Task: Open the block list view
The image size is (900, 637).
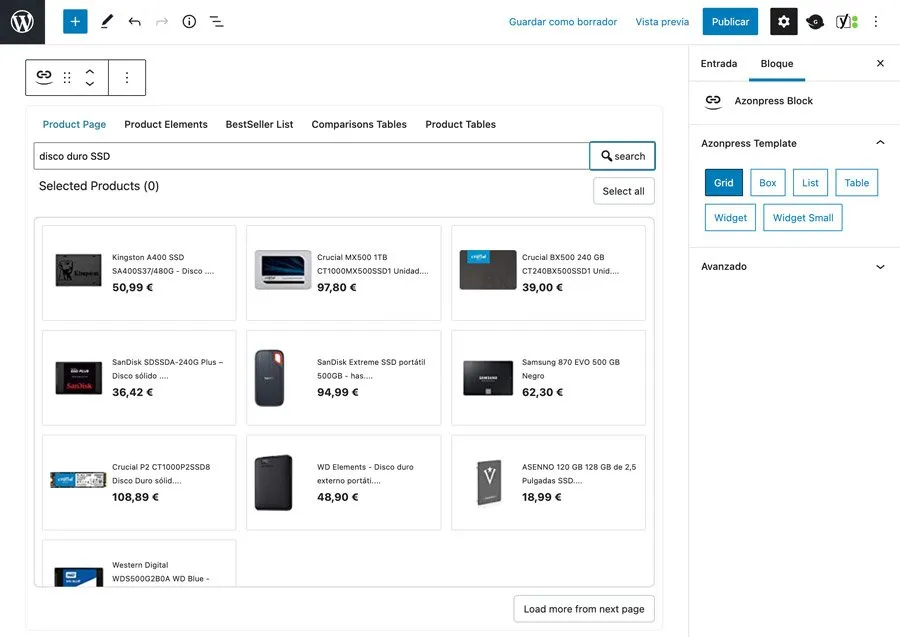Action: 216,22
